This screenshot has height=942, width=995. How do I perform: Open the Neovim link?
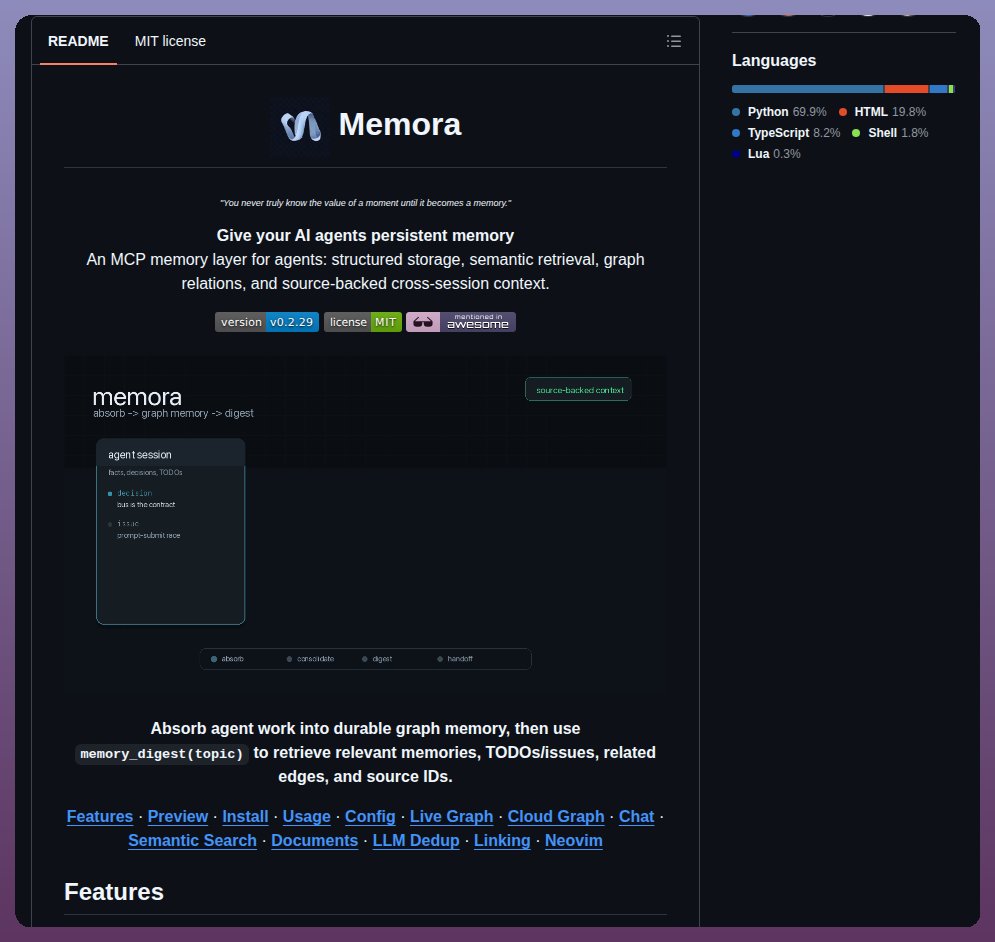click(574, 840)
